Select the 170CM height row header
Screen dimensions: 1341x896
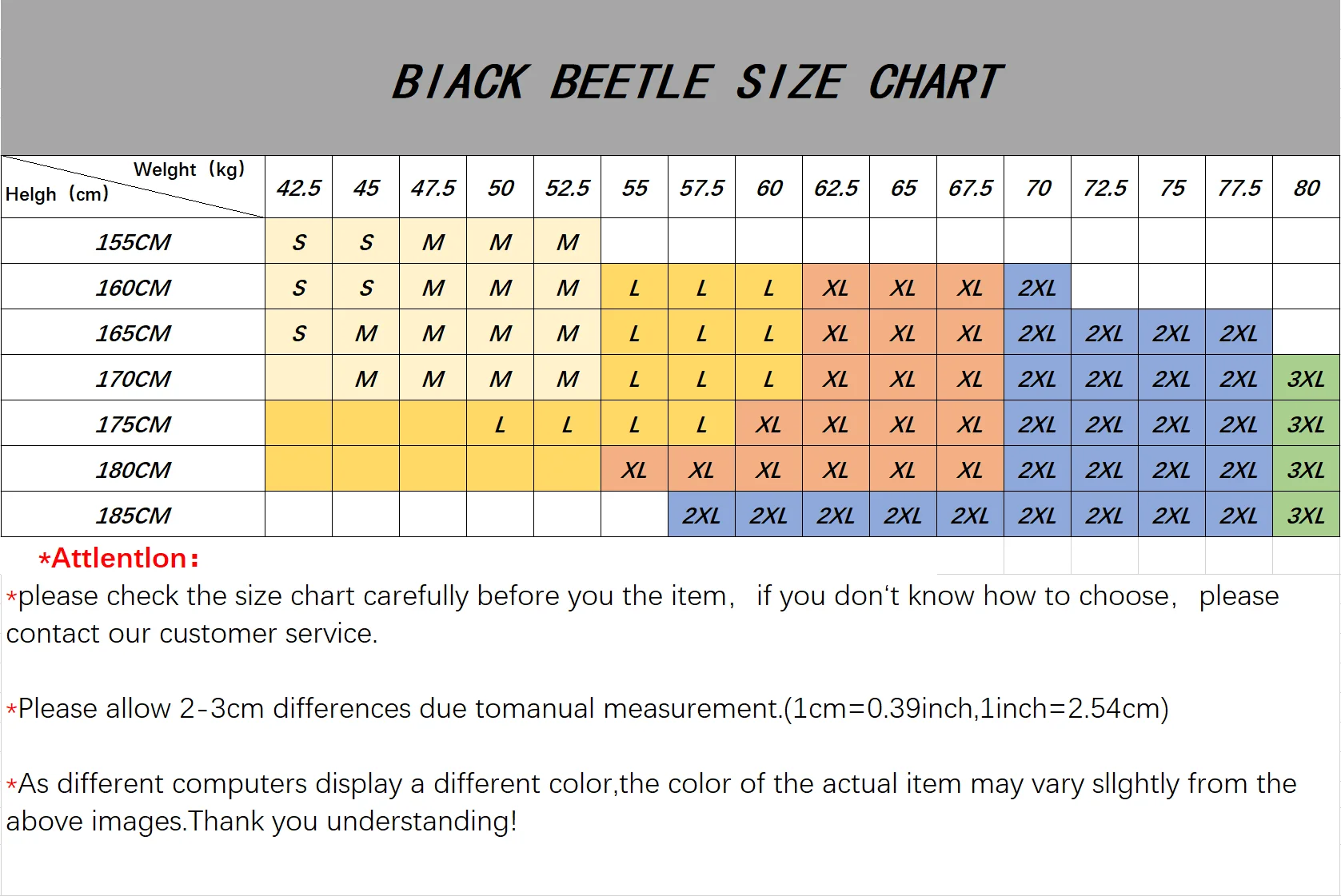click(x=133, y=379)
